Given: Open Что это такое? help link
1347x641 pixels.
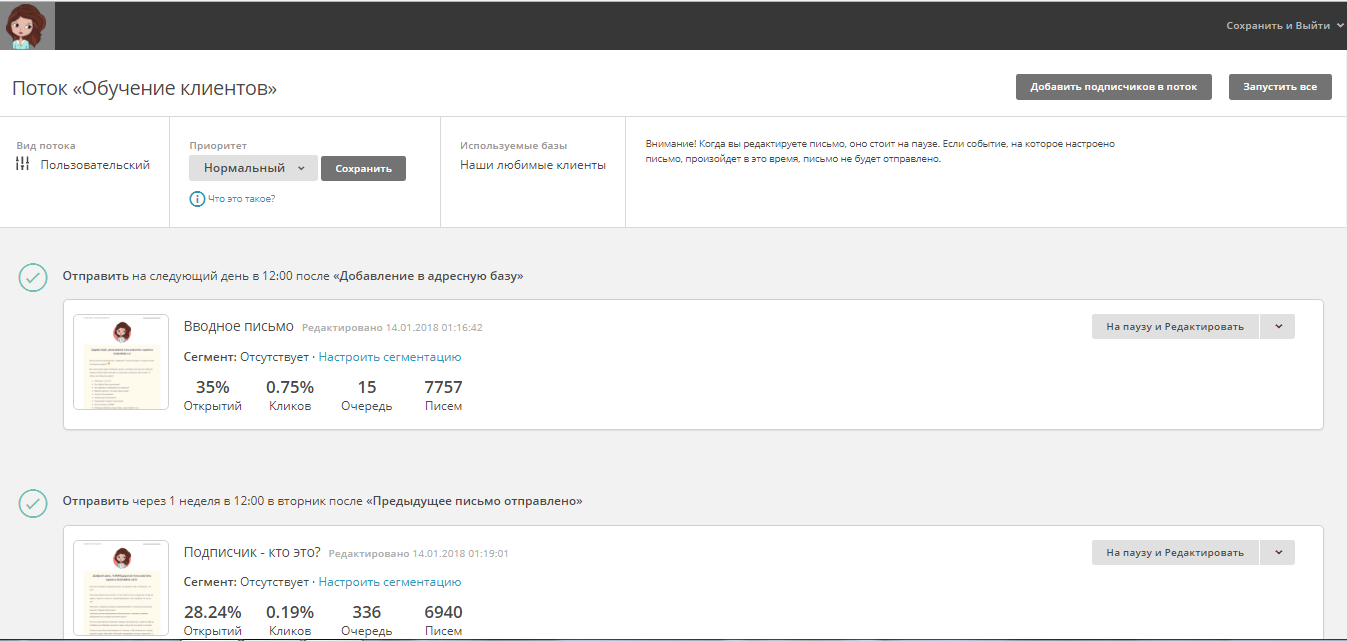Looking at the screenshot, I should [241, 199].
